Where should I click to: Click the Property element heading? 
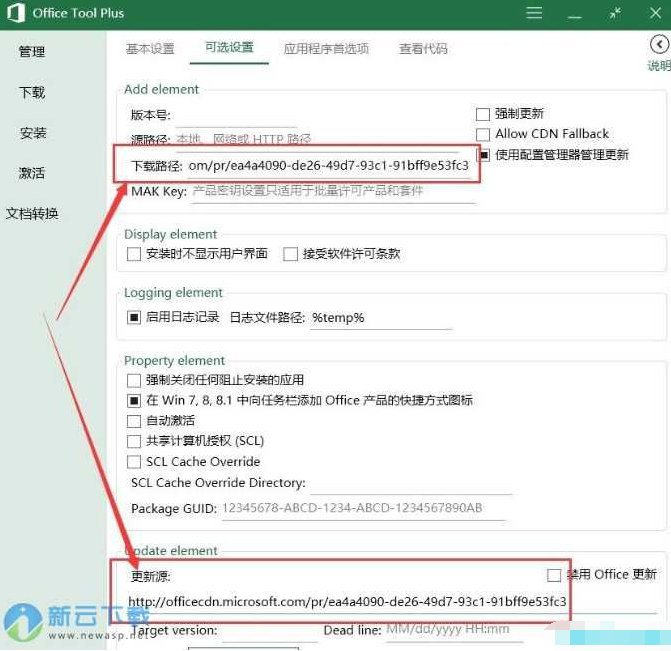click(x=174, y=361)
